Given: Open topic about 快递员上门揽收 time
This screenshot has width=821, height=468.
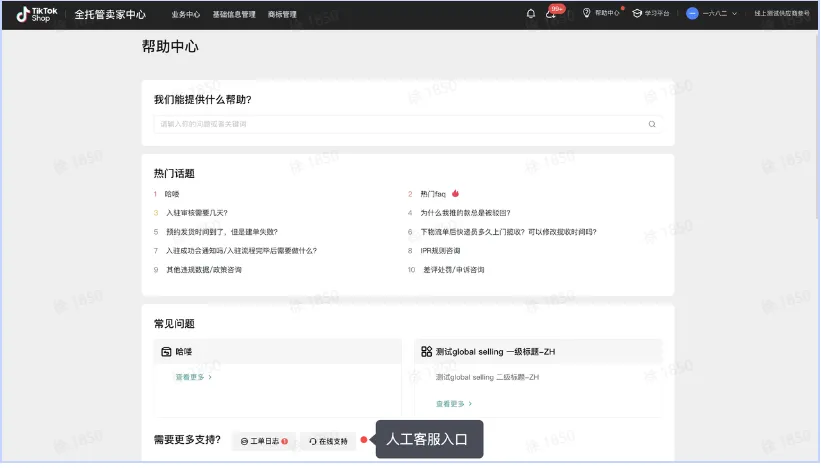Looking at the screenshot, I should point(508,232).
